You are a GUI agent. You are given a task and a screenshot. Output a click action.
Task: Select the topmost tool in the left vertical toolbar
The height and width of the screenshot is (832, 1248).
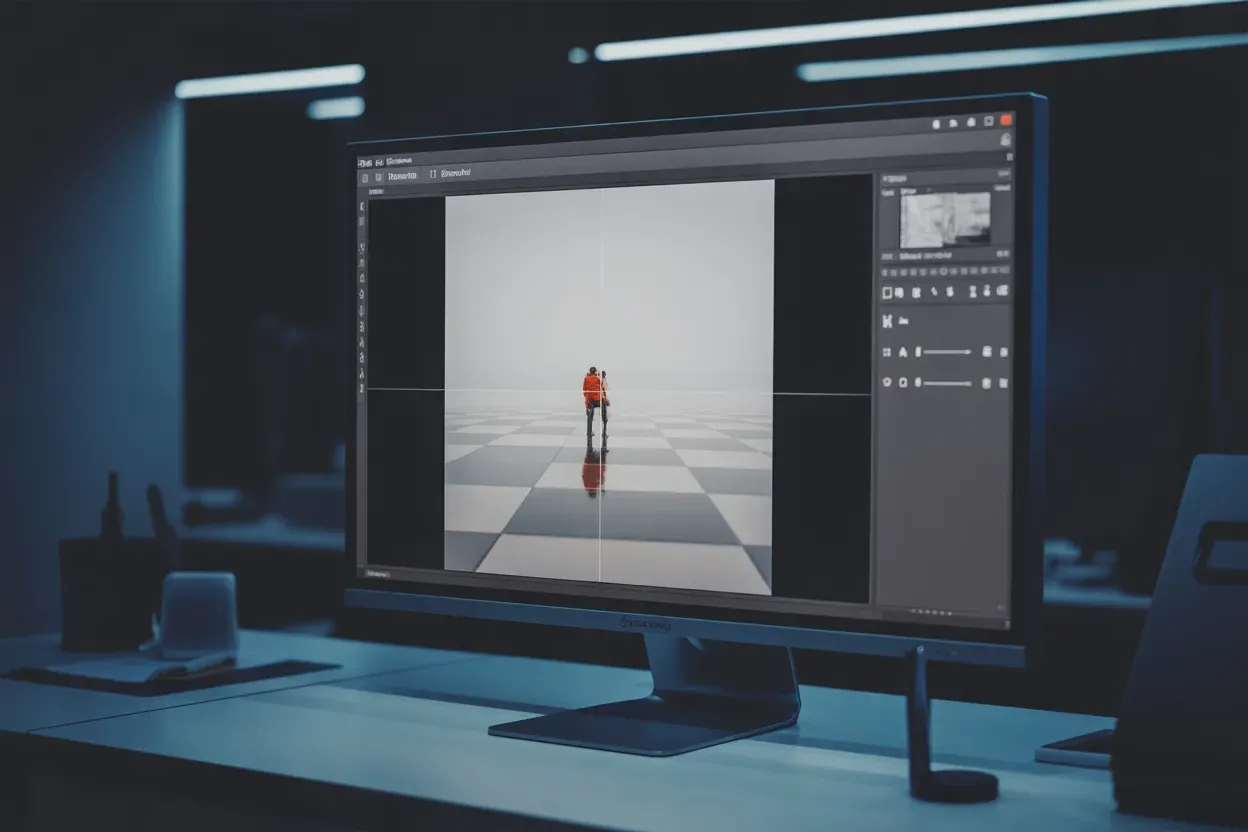pos(362,206)
